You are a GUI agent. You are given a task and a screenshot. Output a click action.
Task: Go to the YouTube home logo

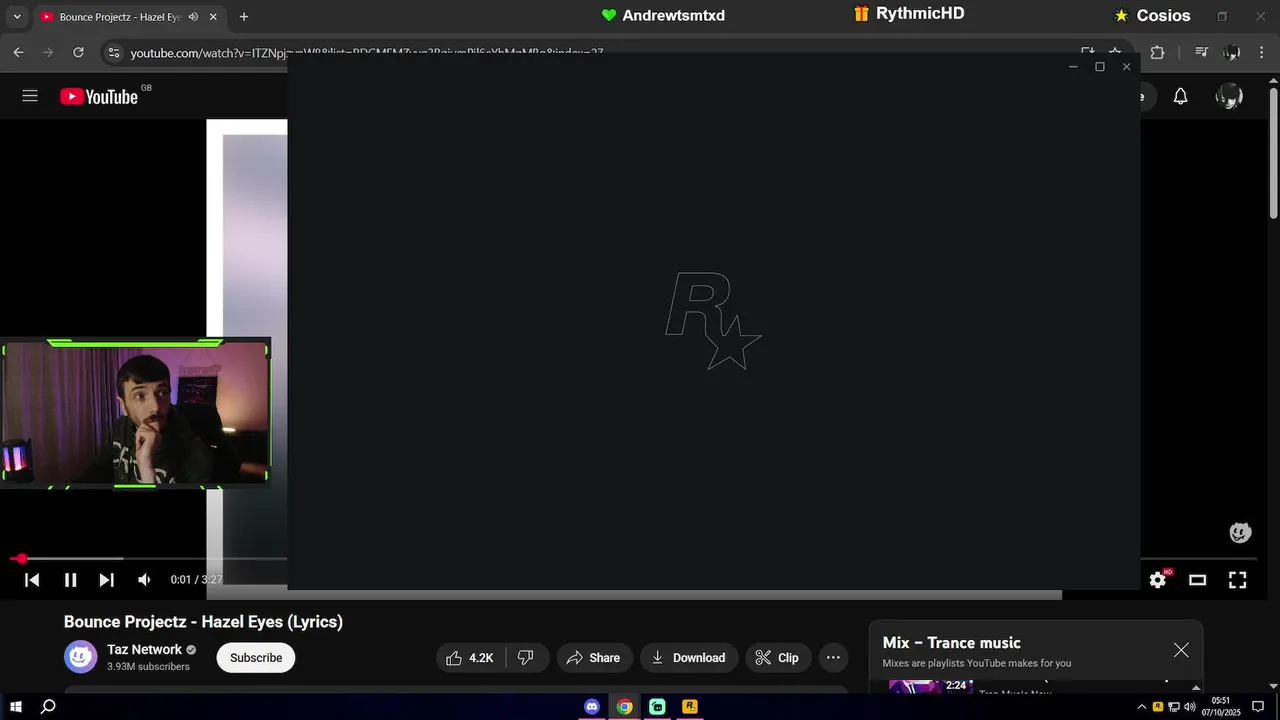[x=98, y=96]
